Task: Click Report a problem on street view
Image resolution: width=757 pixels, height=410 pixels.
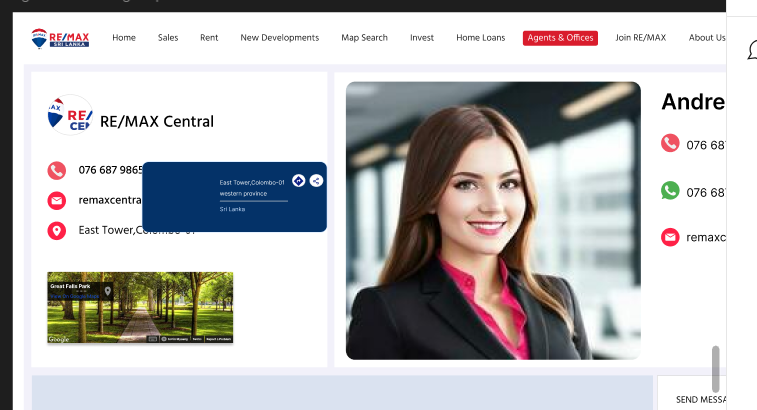Action: point(219,339)
